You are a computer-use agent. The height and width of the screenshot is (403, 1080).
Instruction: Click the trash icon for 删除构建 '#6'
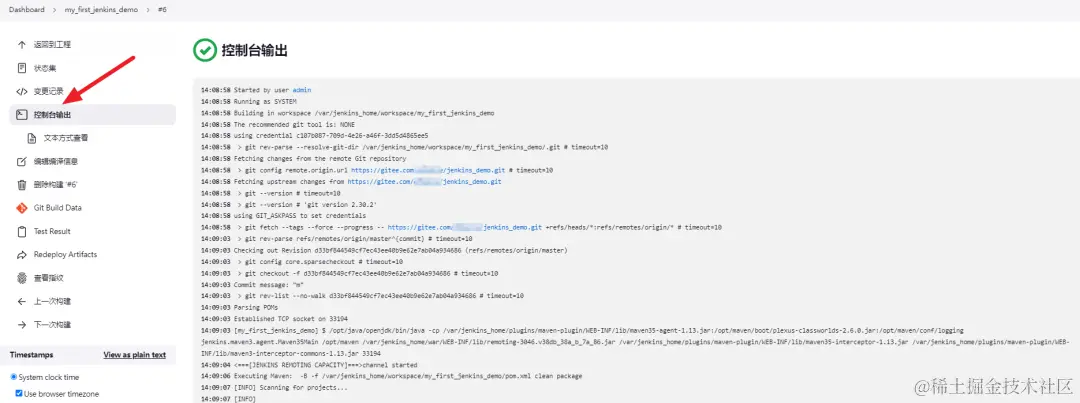click(21, 185)
